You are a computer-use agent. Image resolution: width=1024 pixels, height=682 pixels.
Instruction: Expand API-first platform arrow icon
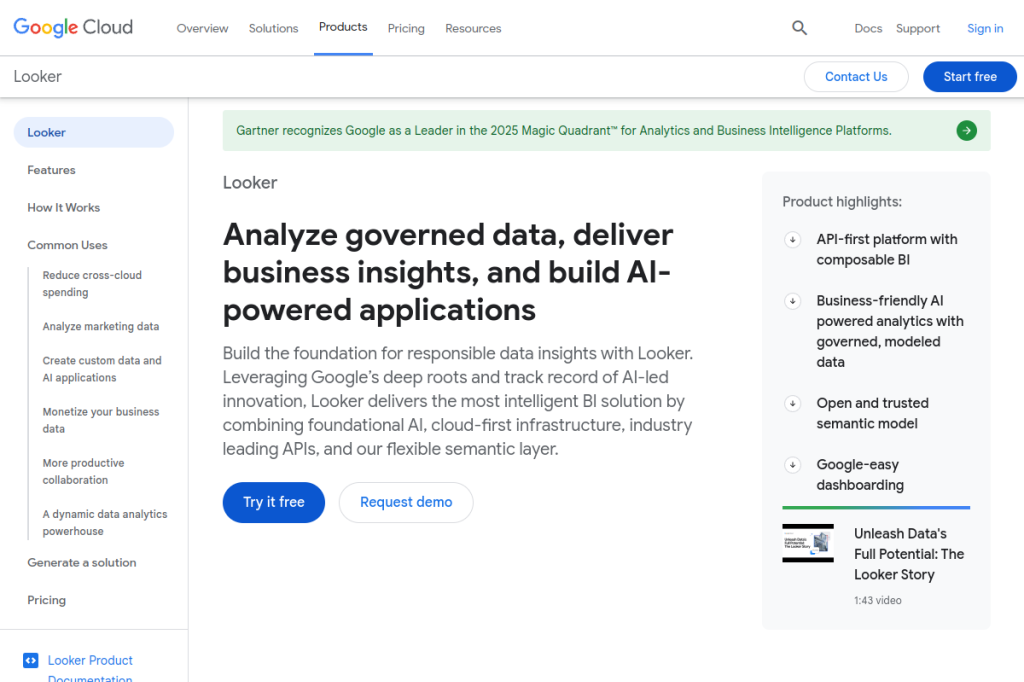pos(792,240)
